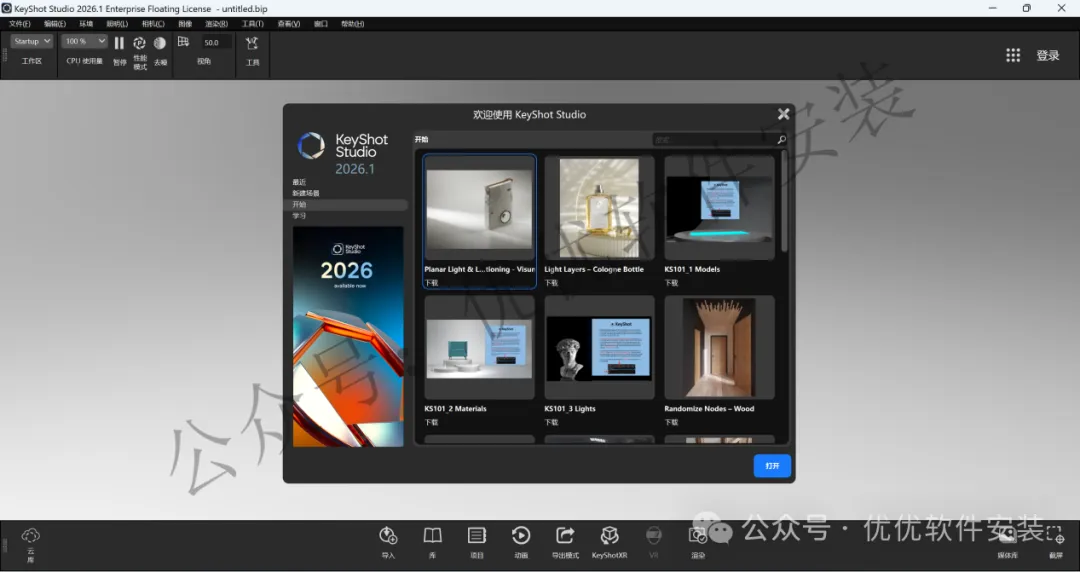Close the welcome dialog with X

[x=783, y=114]
